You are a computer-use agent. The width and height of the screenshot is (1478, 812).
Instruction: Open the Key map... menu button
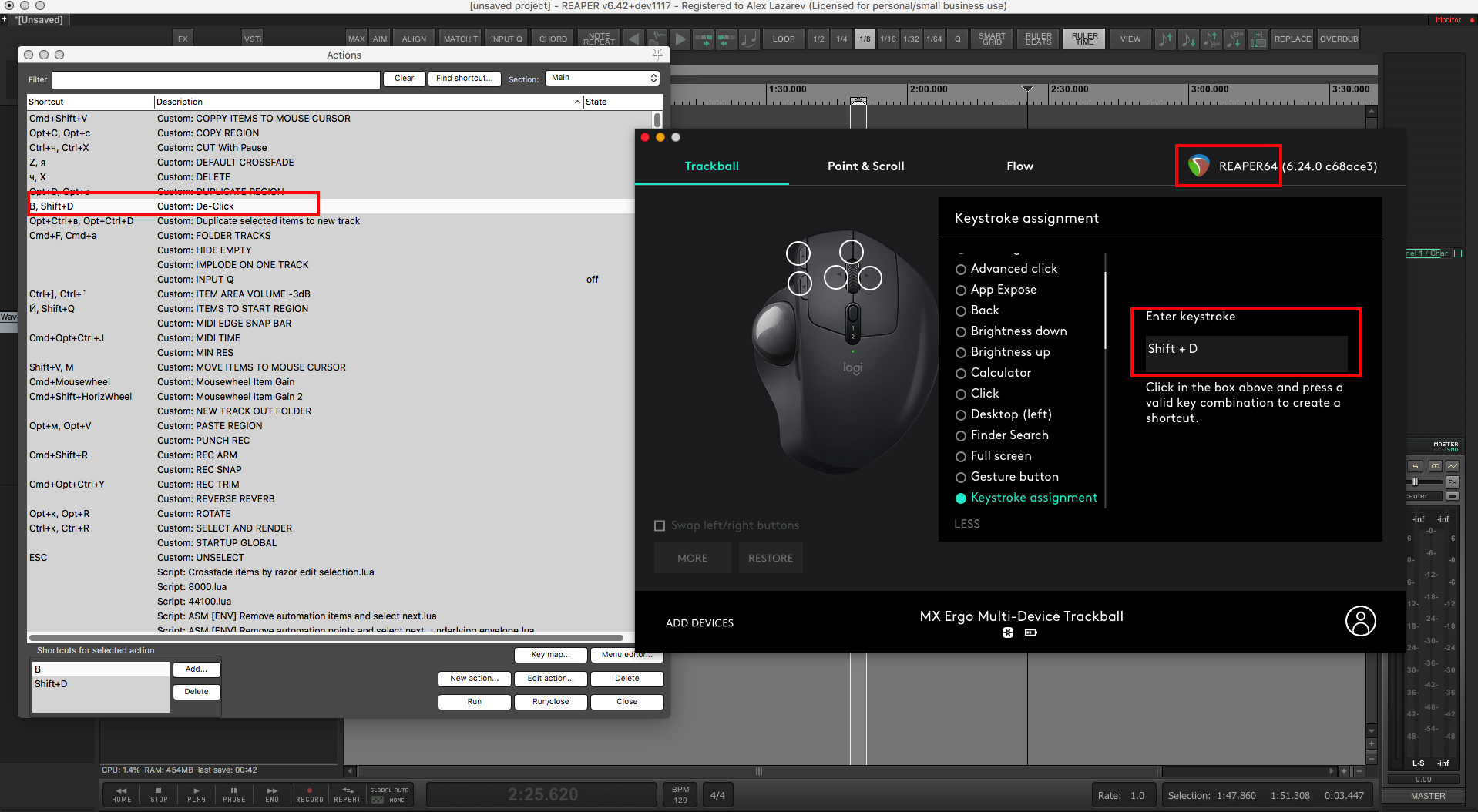550,655
